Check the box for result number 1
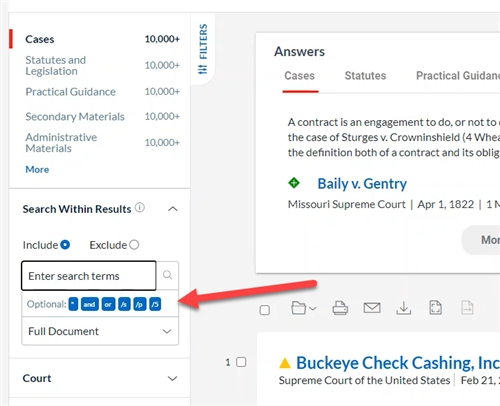This screenshot has width=500, height=406. point(241,362)
